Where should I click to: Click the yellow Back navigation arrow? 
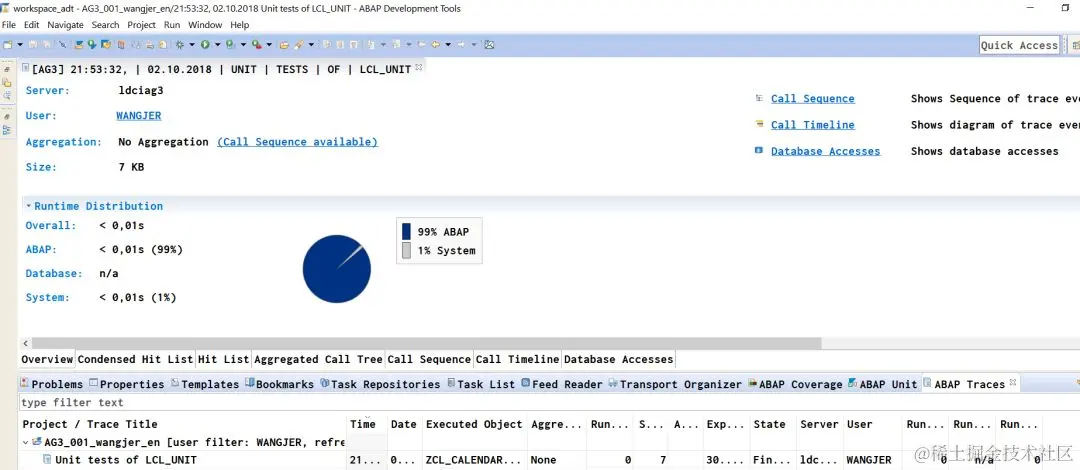click(435, 45)
